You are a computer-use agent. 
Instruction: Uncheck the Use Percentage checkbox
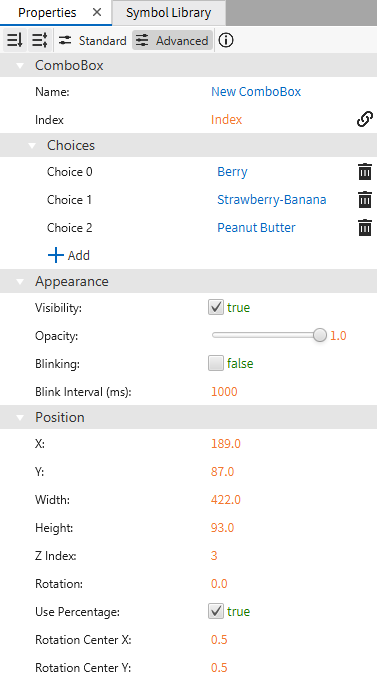click(x=216, y=612)
